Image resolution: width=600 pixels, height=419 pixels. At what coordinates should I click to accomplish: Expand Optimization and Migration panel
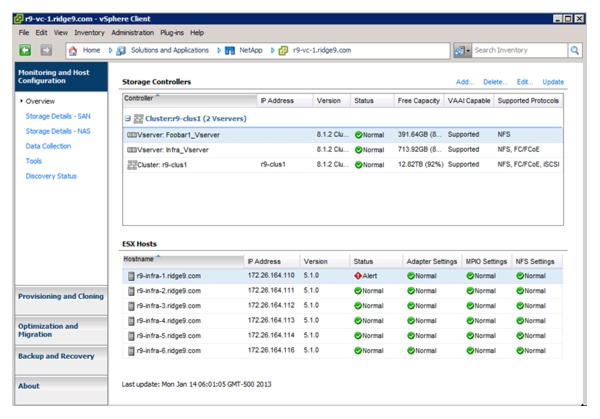61,330
